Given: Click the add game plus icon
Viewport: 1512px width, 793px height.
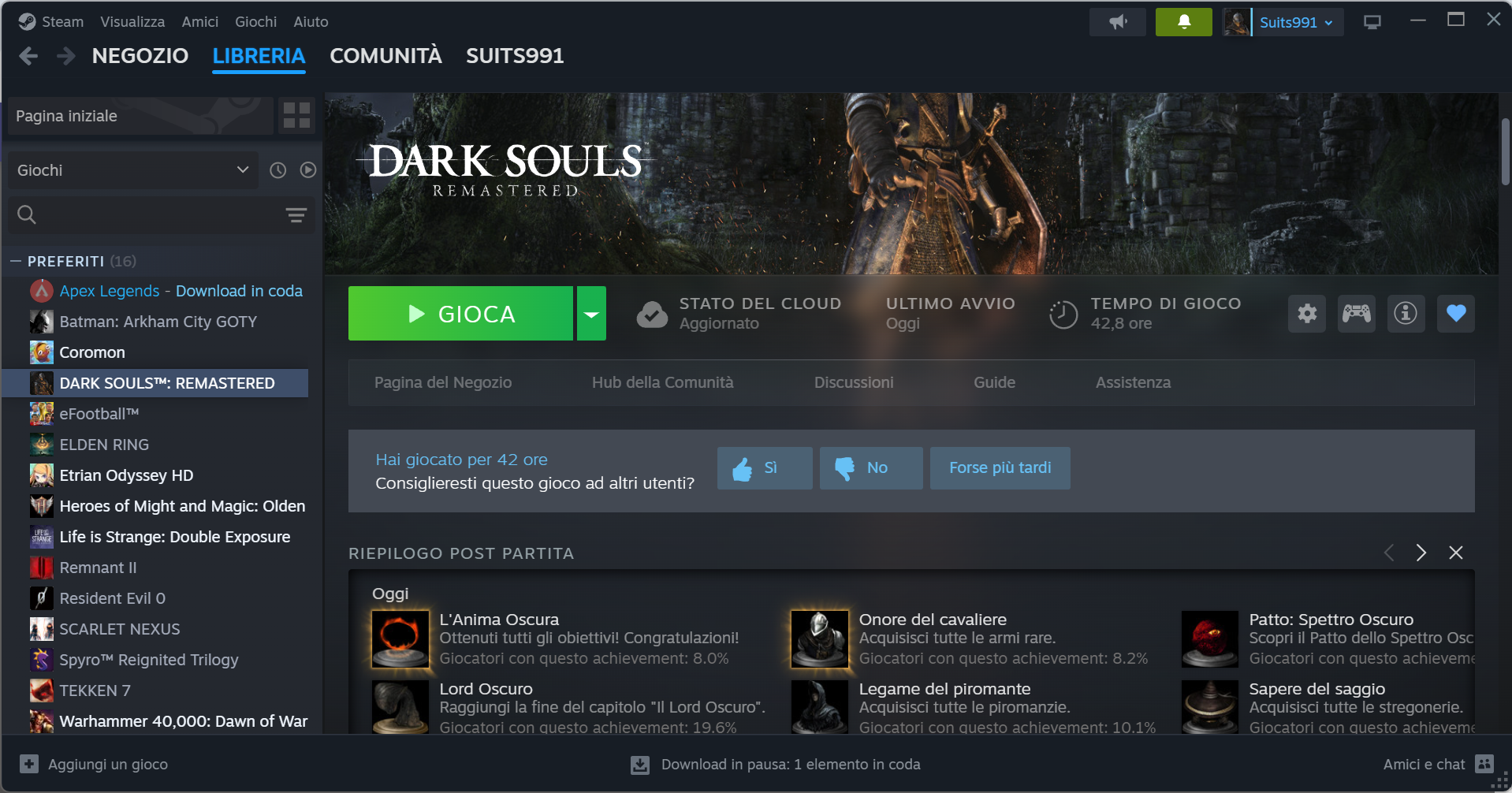Looking at the screenshot, I should (29, 764).
